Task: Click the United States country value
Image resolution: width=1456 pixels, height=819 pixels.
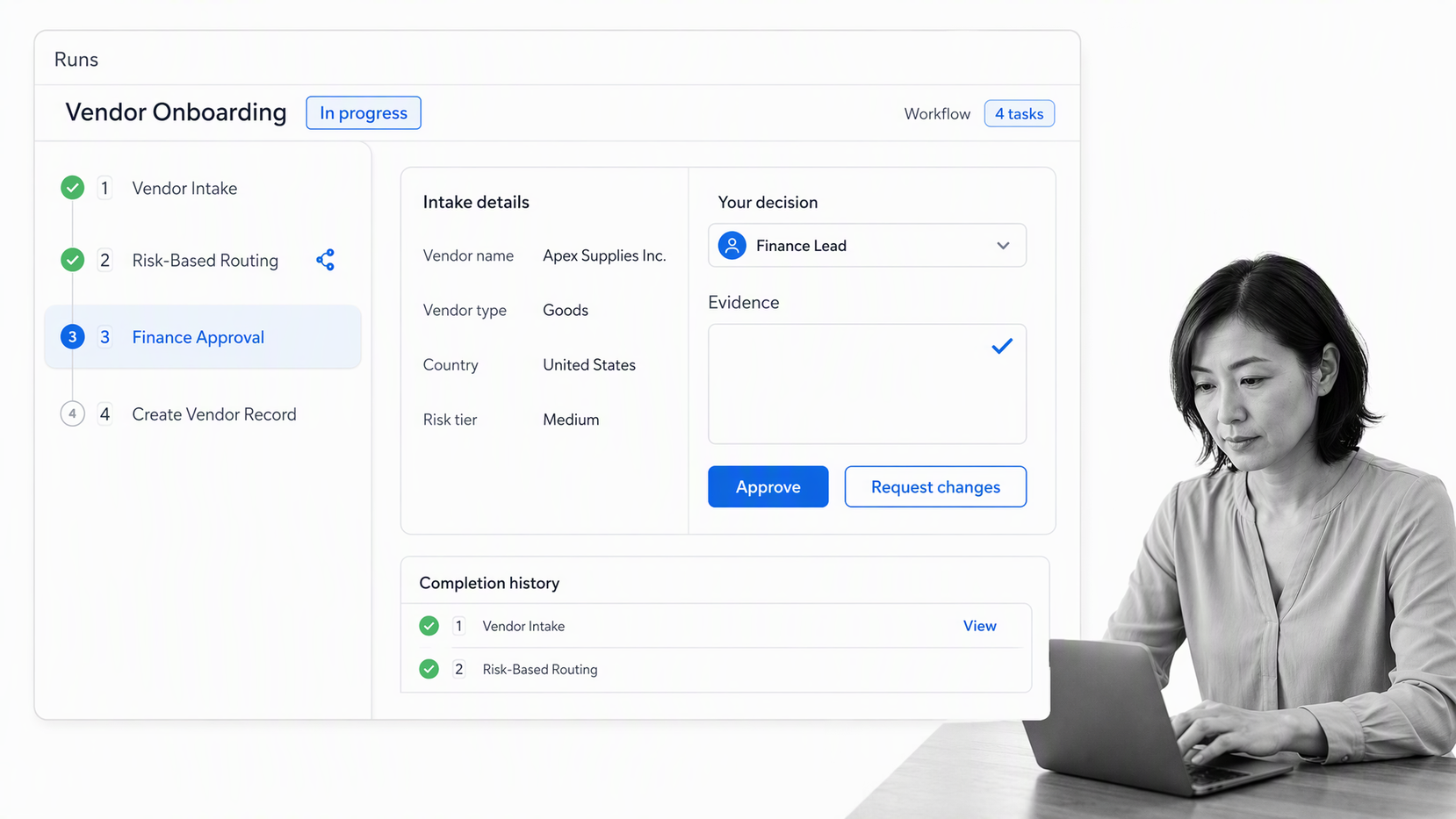Action: (x=589, y=365)
